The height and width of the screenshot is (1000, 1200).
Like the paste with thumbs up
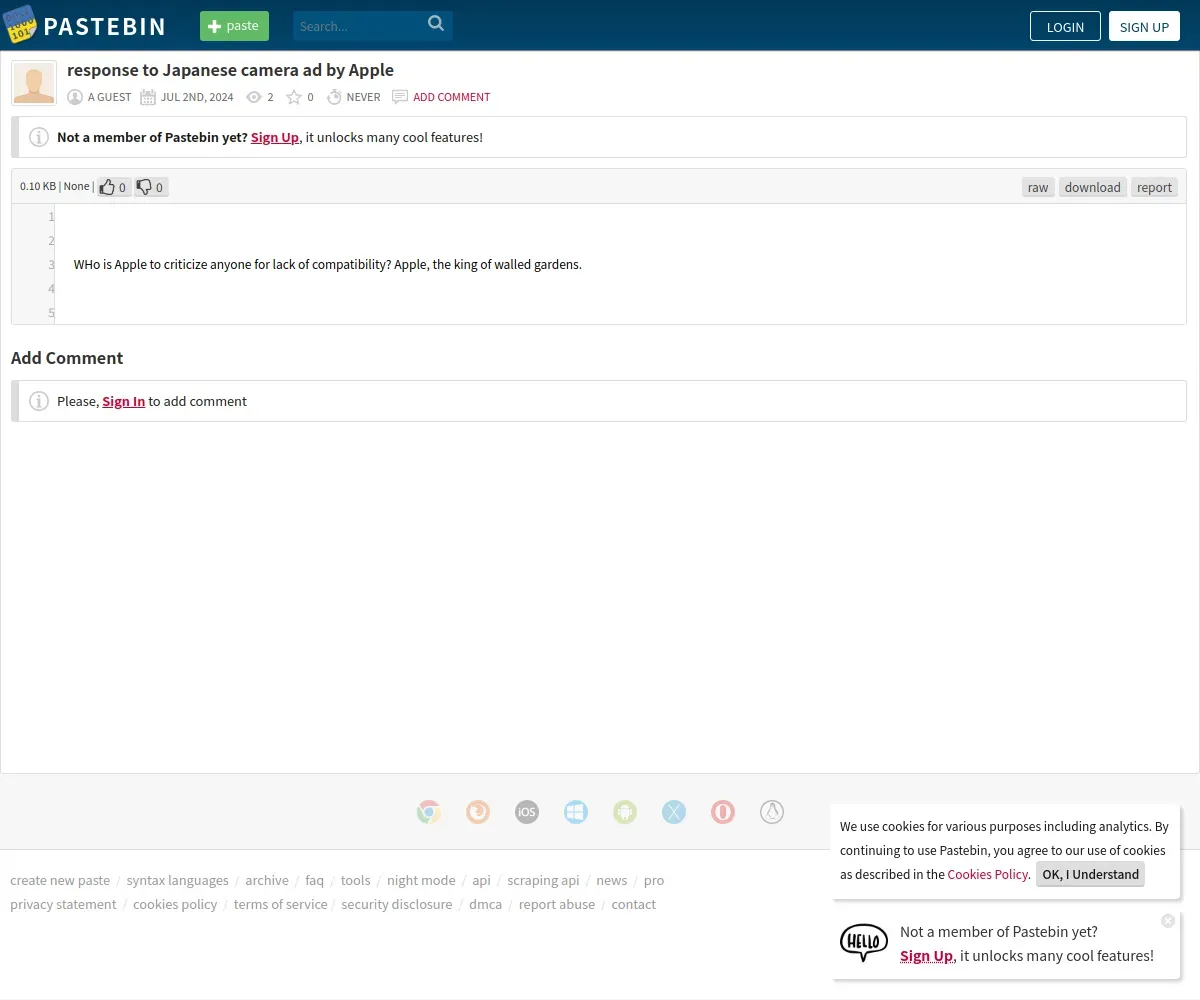click(114, 187)
